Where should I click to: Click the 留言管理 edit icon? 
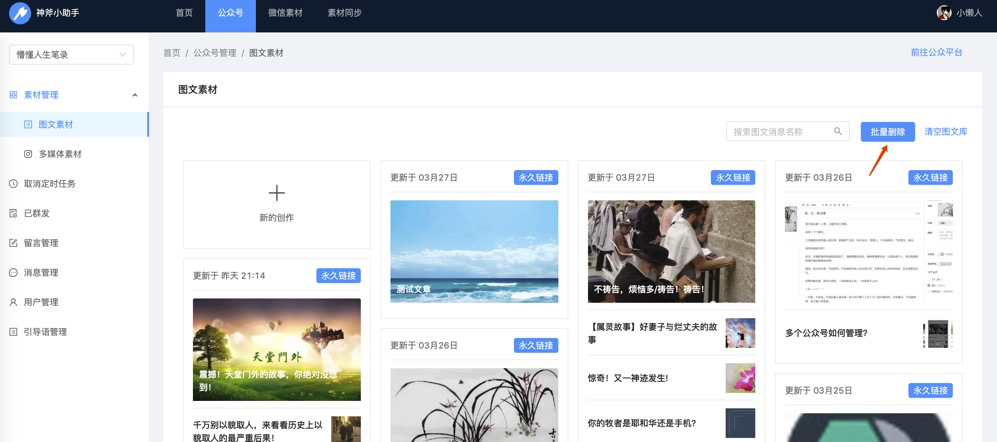[13, 243]
